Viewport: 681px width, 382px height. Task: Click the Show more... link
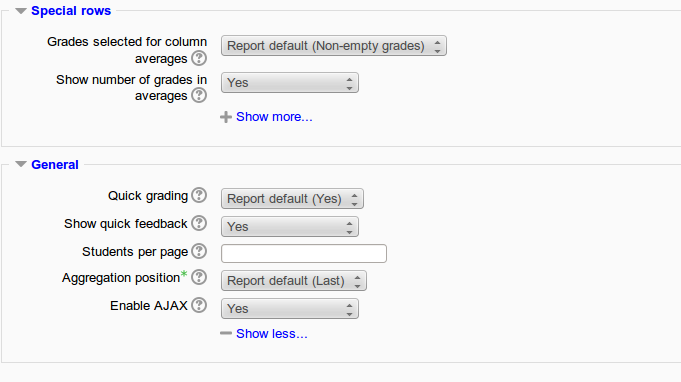[x=274, y=117]
